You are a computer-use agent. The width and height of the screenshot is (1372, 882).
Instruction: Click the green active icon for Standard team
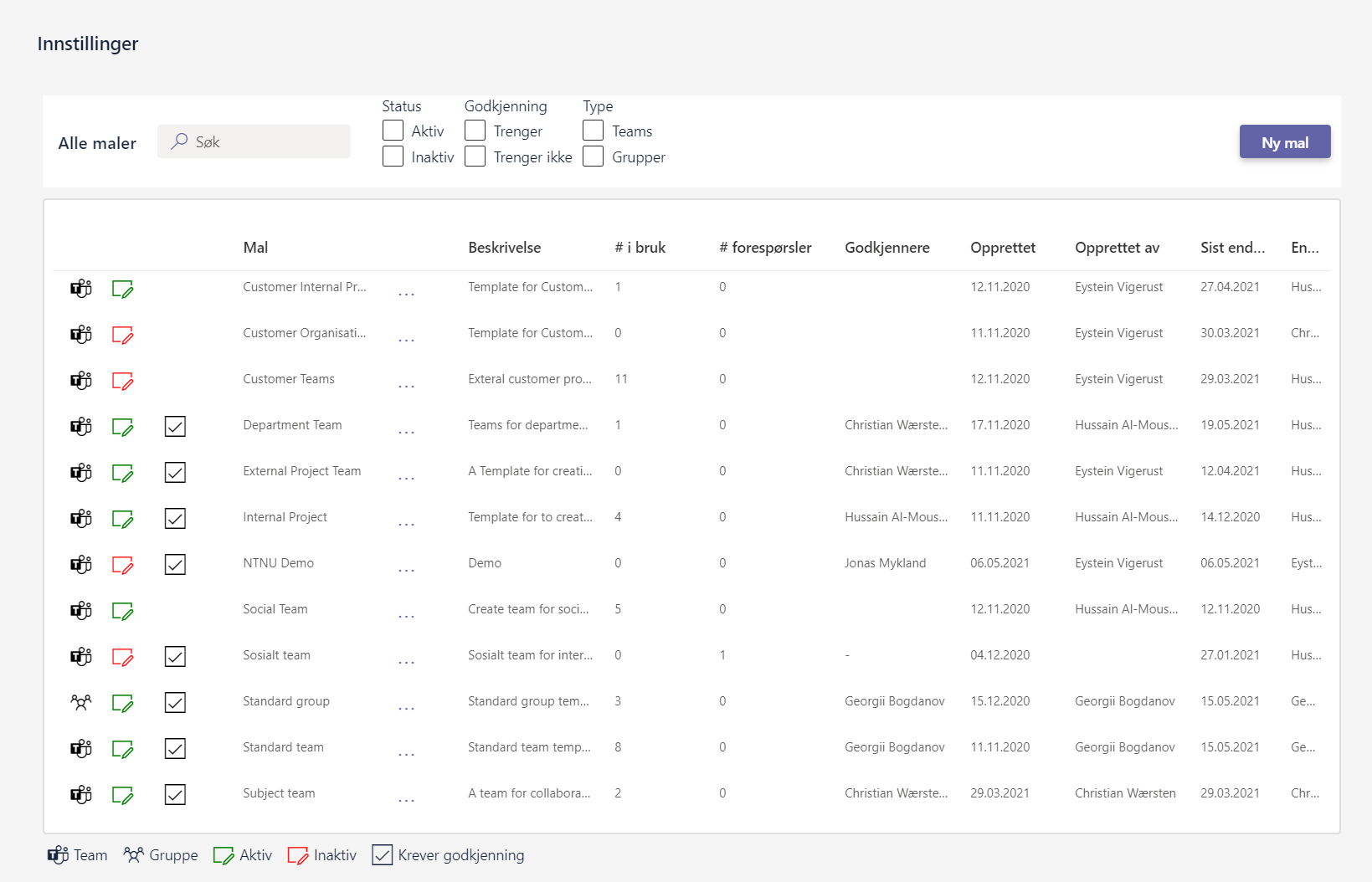click(x=123, y=749)
